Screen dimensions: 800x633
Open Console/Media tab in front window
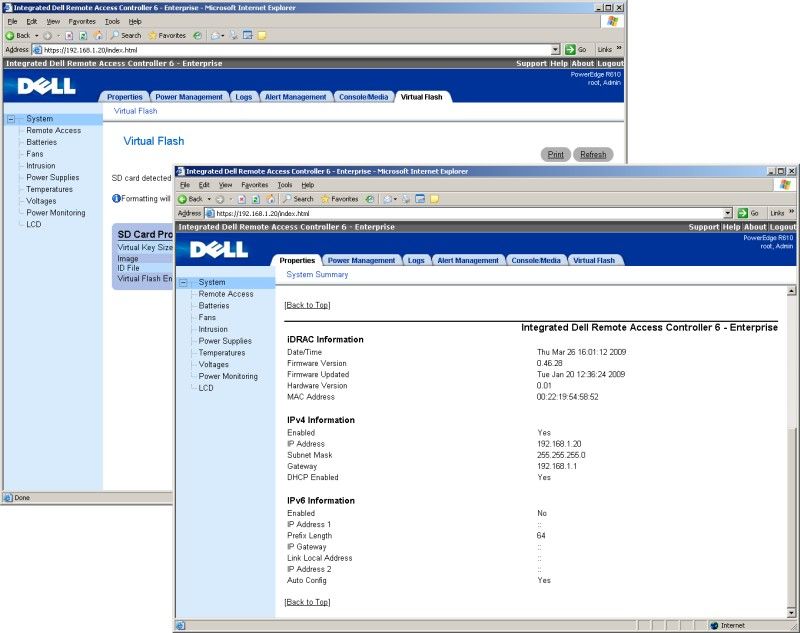536,261
